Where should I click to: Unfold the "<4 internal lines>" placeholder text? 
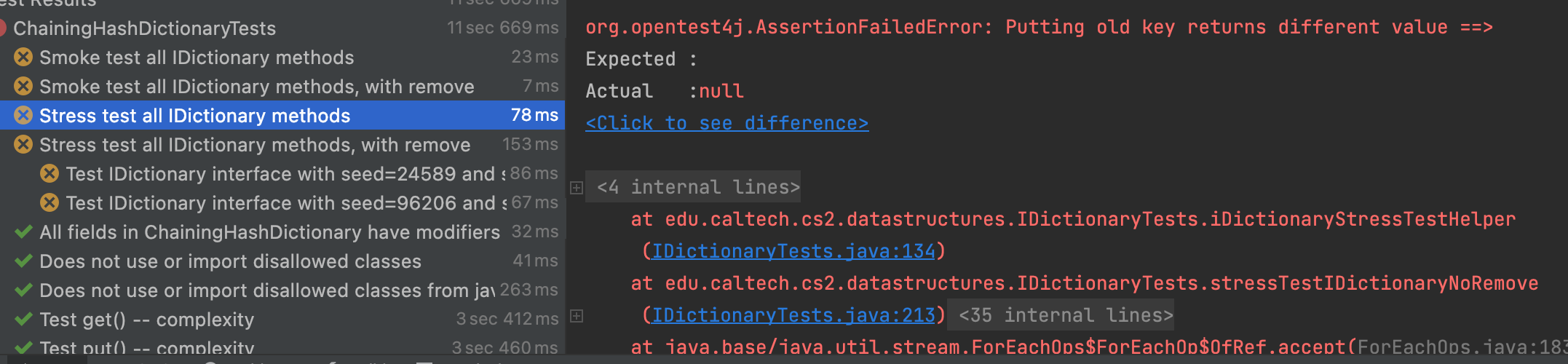coord(697,187)
